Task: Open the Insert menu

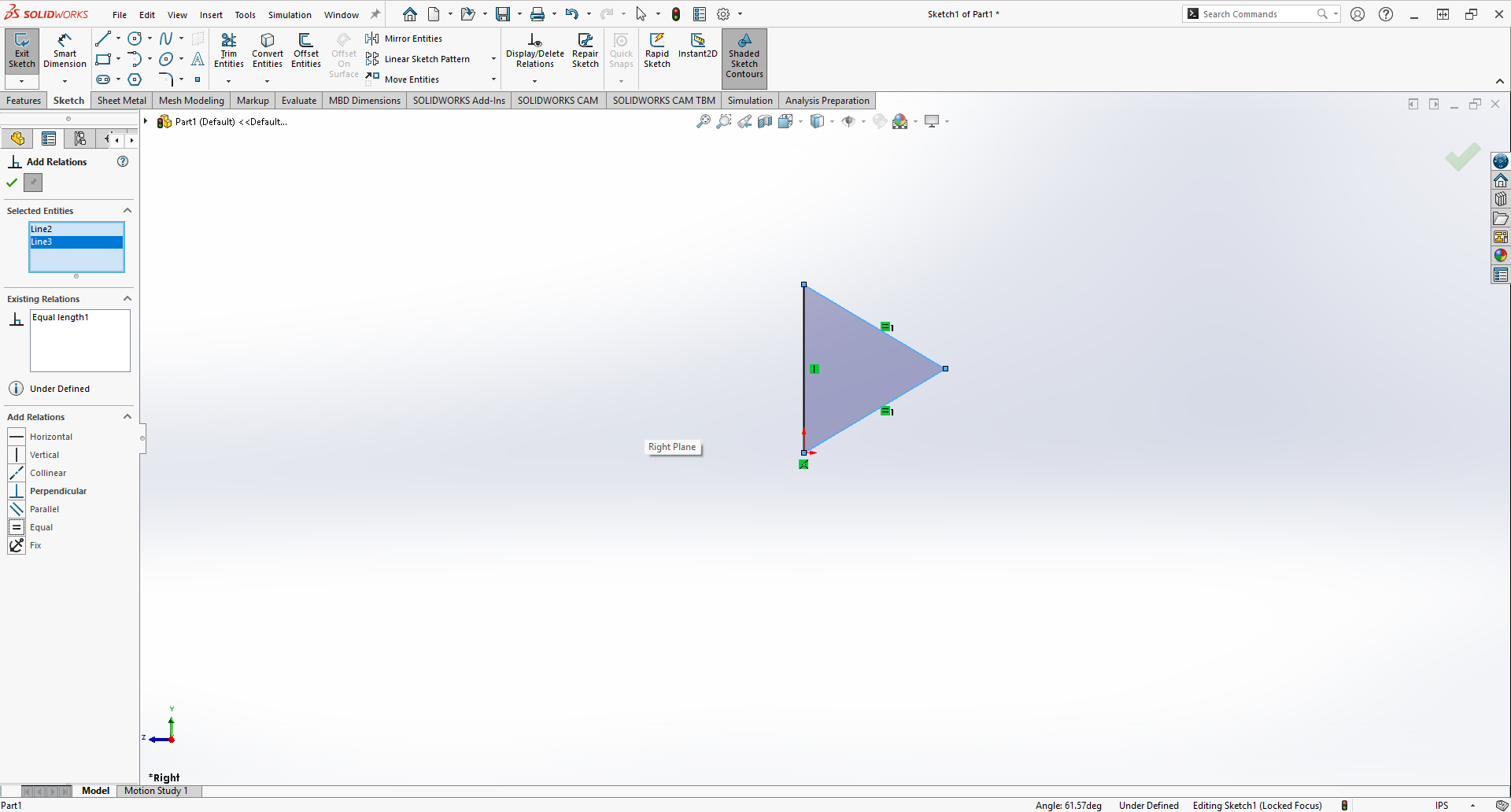Action: (211, 15)
